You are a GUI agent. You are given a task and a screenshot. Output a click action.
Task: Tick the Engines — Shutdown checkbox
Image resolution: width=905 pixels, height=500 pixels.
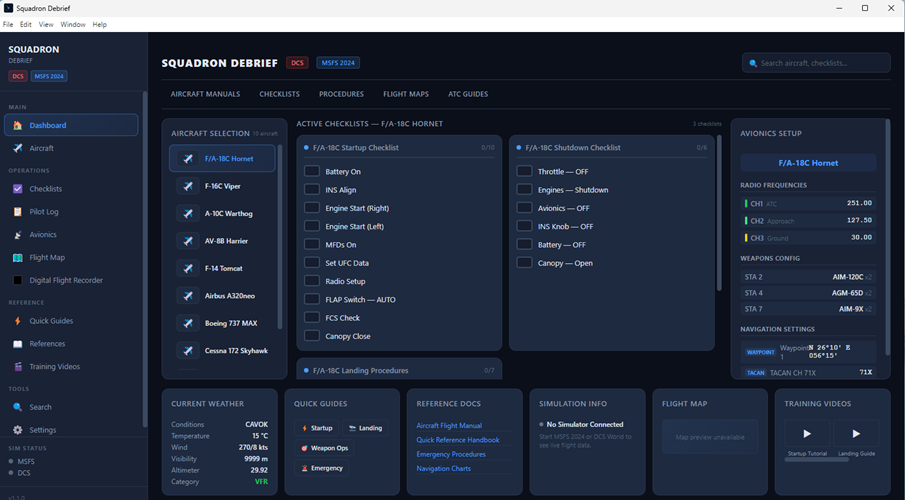pos(524,189)
